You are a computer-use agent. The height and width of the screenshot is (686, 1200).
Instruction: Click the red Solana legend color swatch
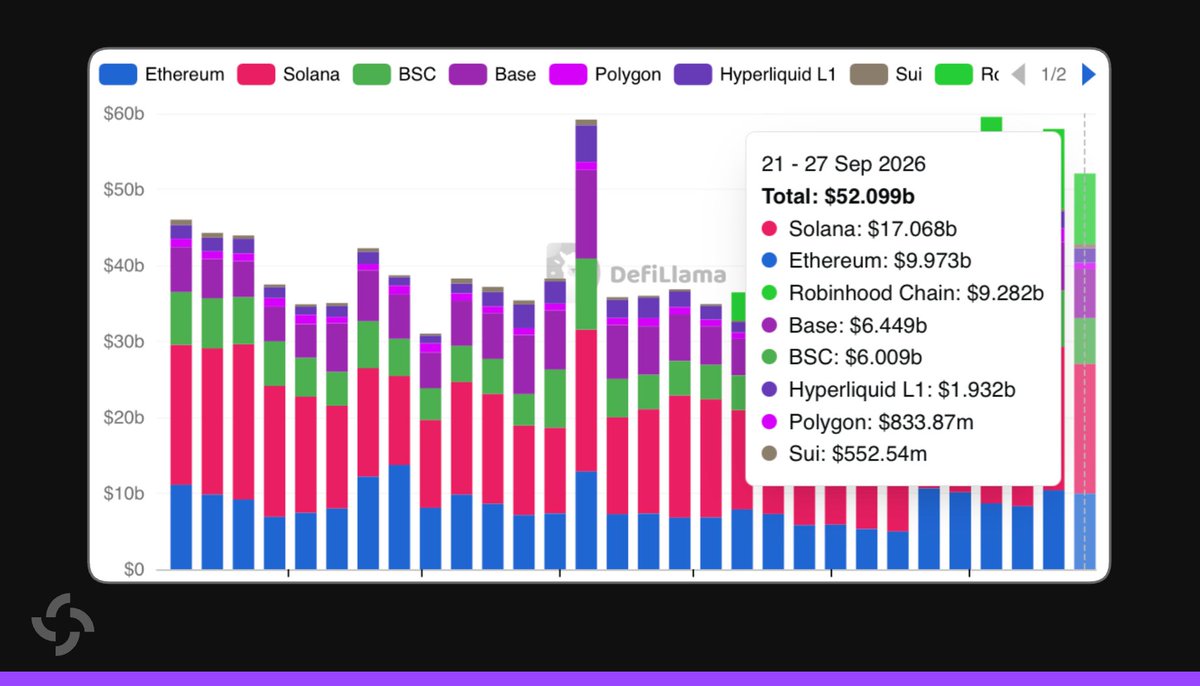pos(255,74)
